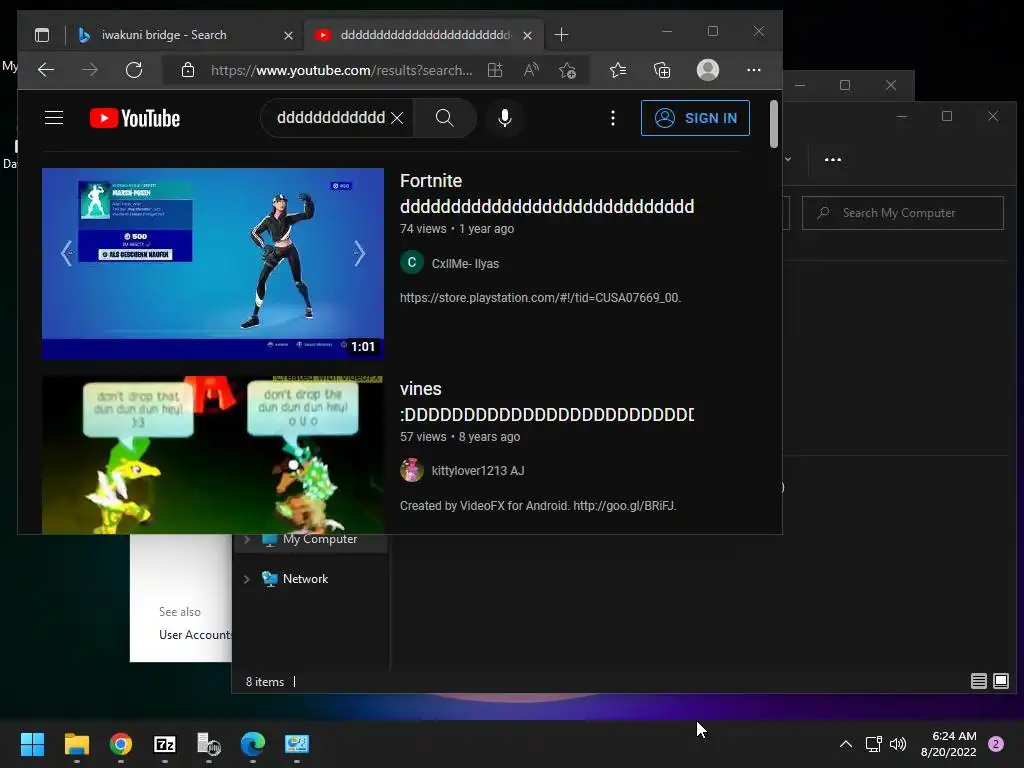Open the Favorites list

(618, 70)
